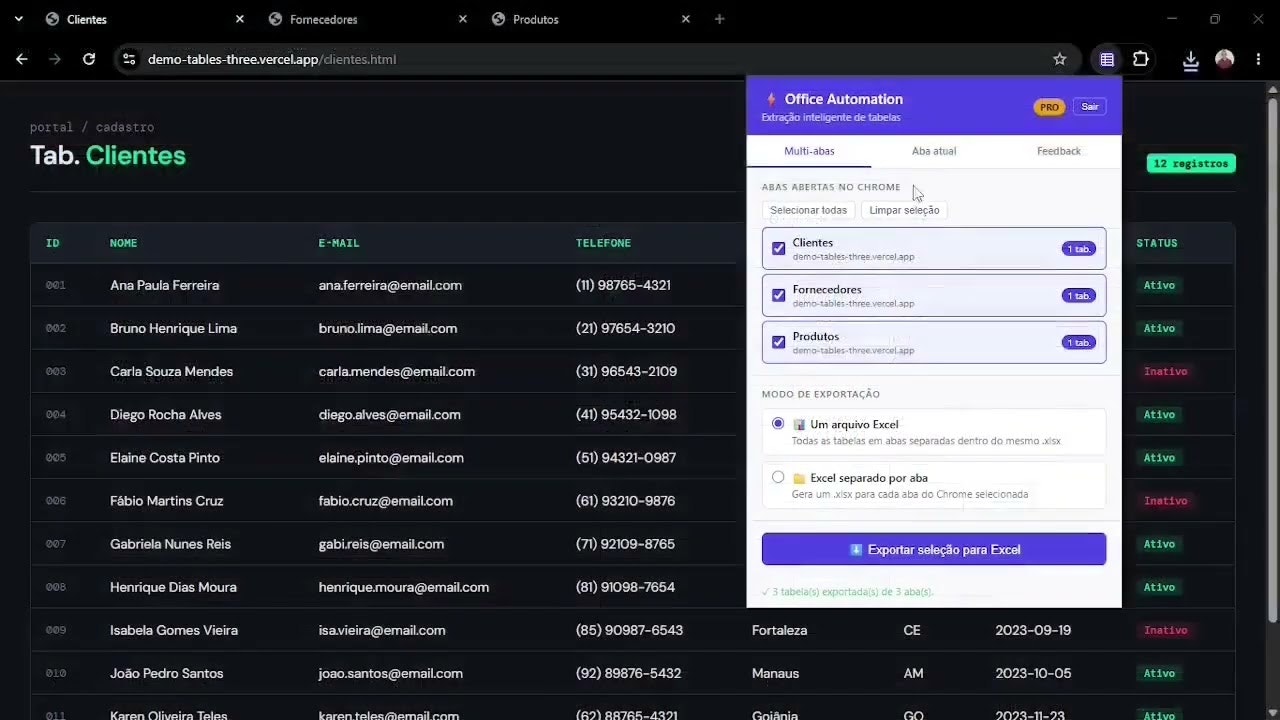Click the 1 tab. badge for Produtos
The height and width of the screenshot is (720, 1280).
coord(1079,343)
